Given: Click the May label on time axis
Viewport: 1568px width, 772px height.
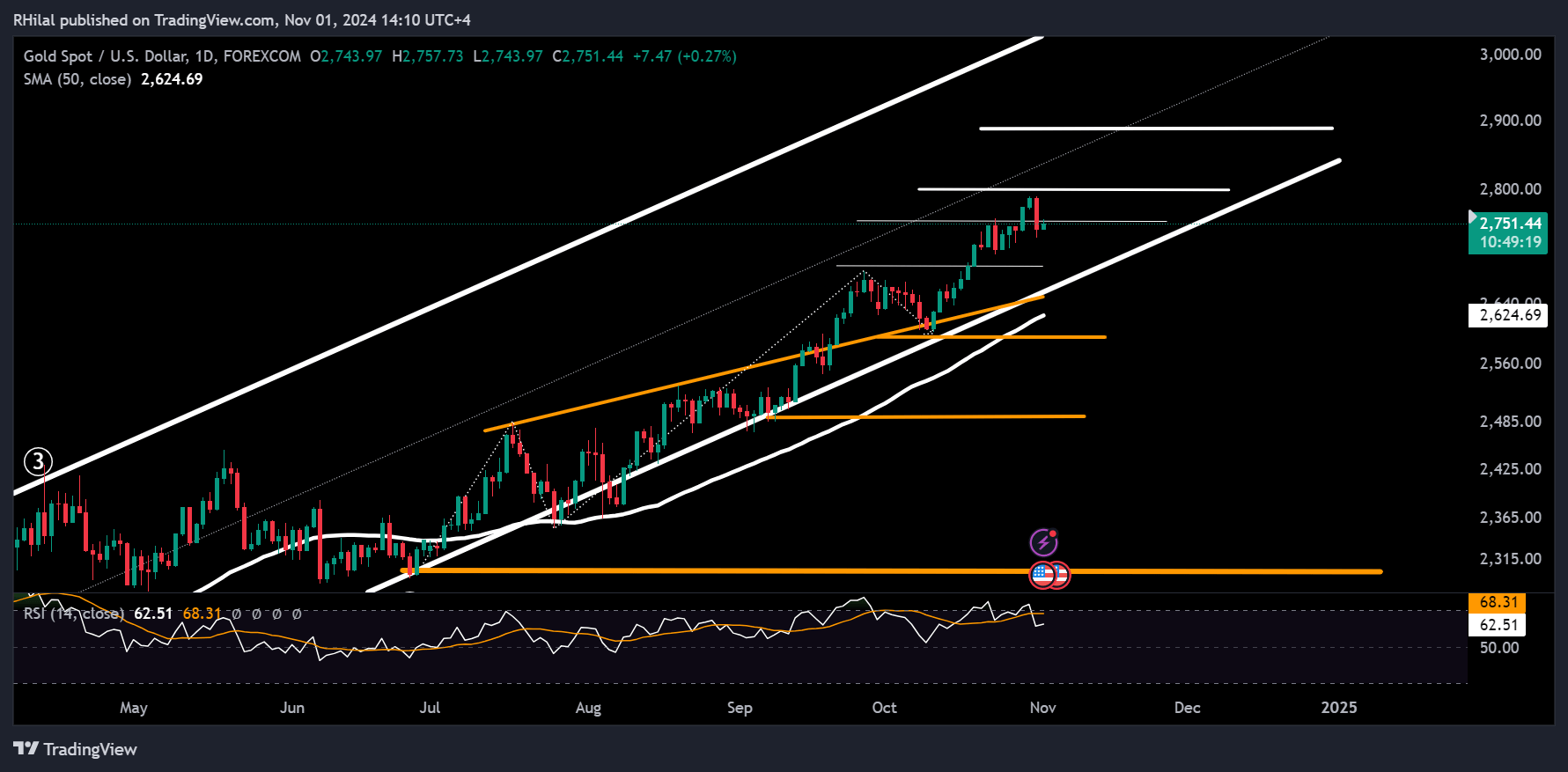Looking at the screenshot, I should click(134, 708).
